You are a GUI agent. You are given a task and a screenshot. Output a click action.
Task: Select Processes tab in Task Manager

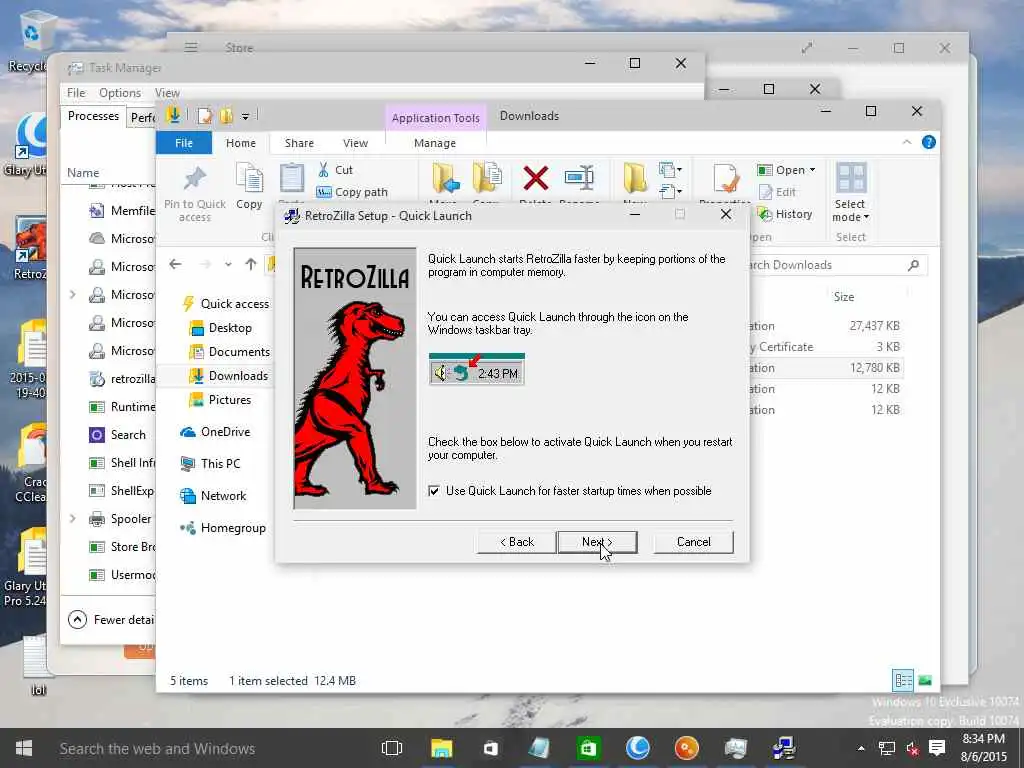[x=93, y=116]
